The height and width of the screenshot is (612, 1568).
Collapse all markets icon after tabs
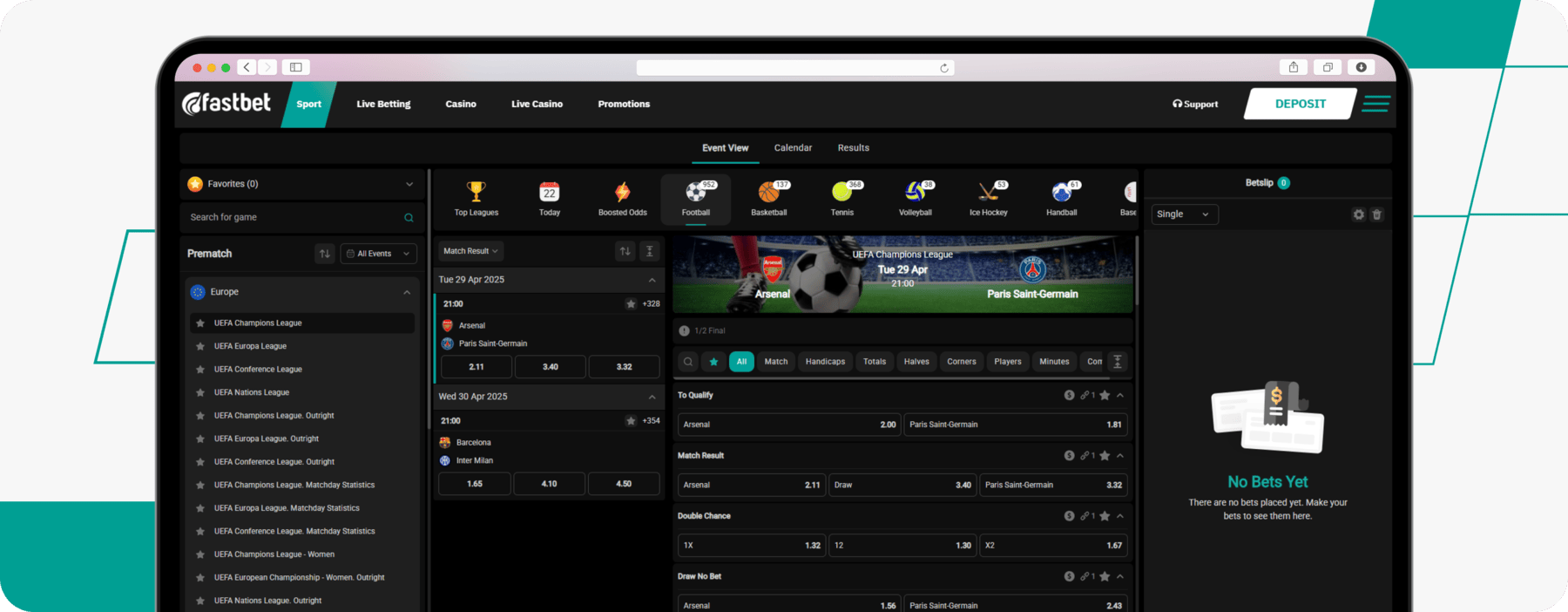[1118, 362]
